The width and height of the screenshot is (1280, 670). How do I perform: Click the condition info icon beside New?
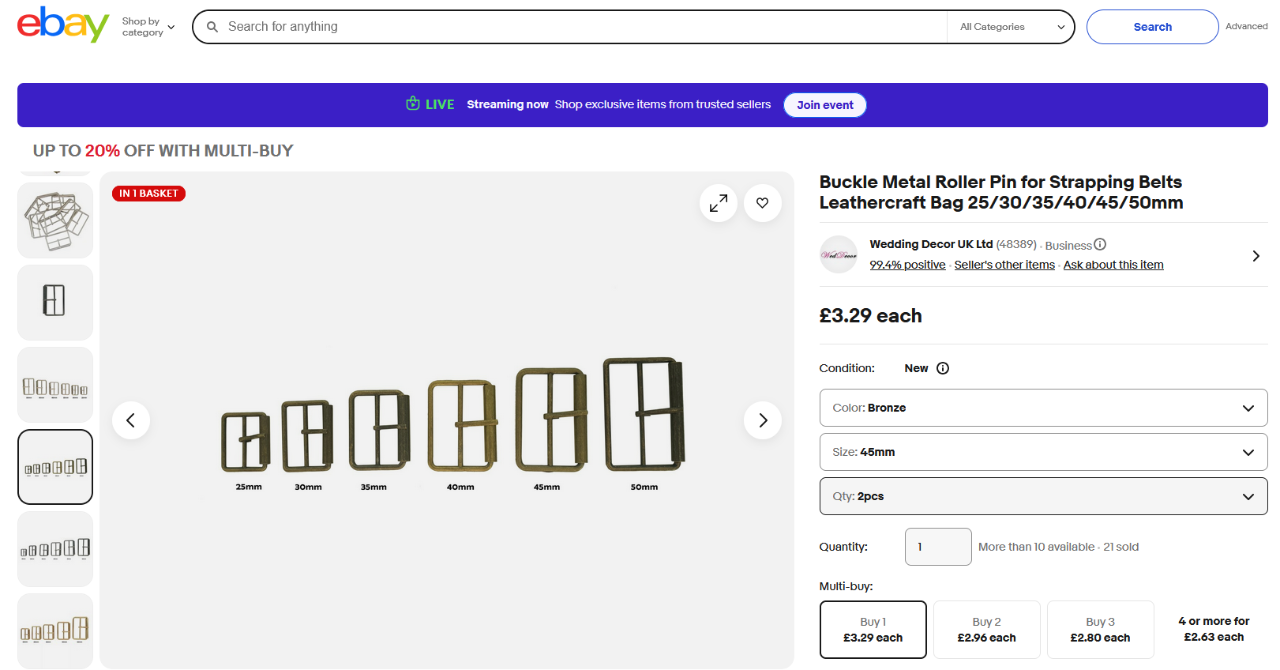coord(942,368)
